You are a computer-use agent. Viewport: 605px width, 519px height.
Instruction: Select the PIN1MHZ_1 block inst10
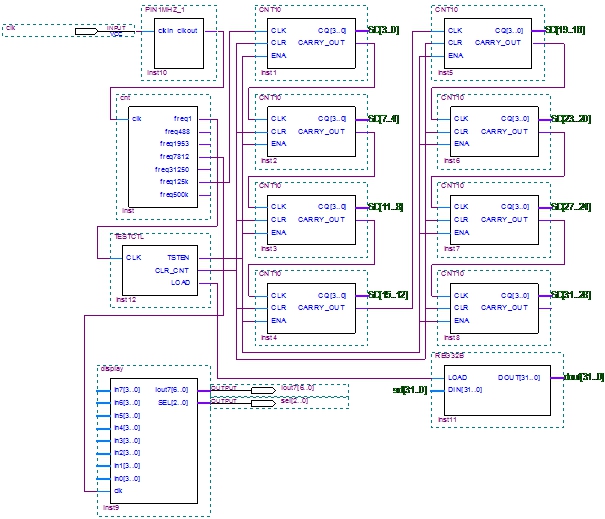(x=179, y=44)
